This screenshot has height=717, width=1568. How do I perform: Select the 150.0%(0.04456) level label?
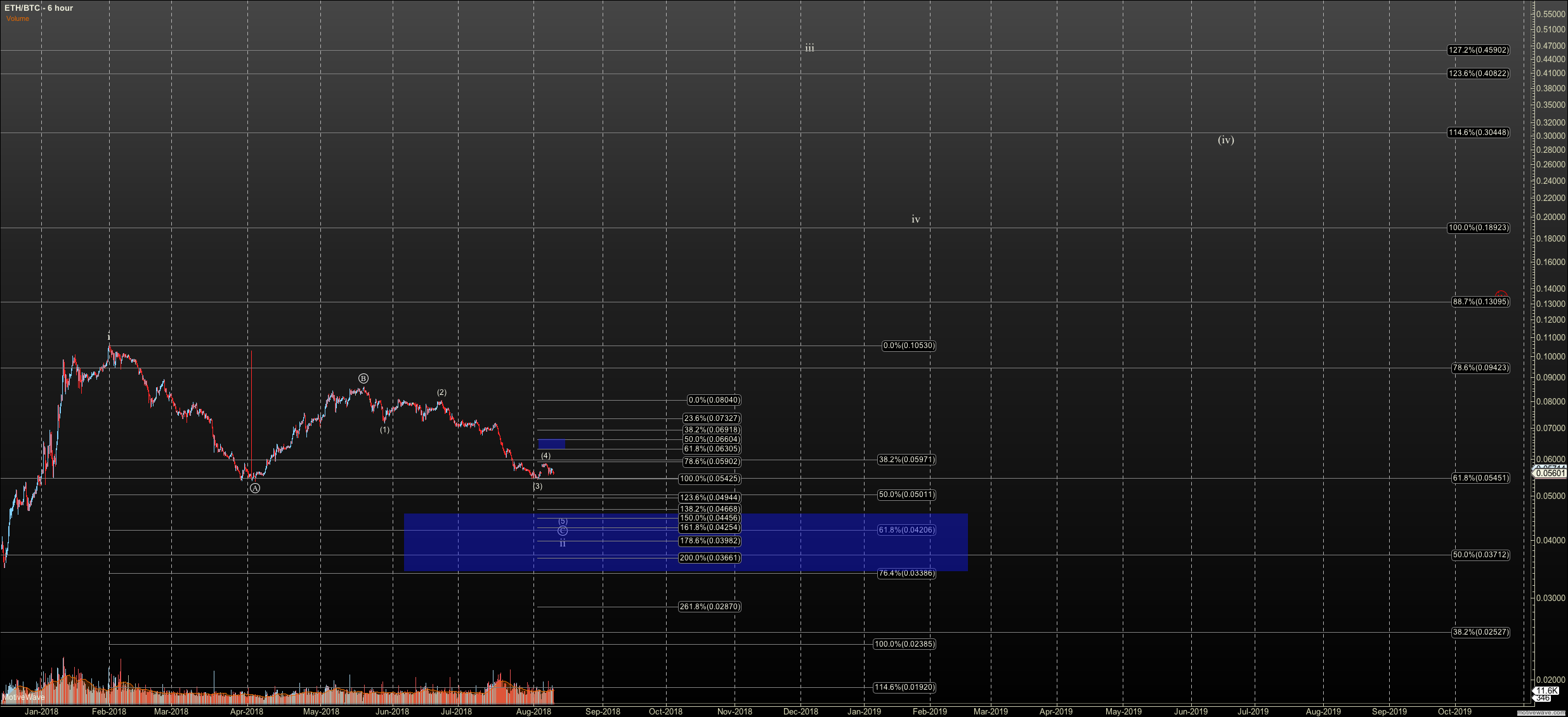coord(710,518)
